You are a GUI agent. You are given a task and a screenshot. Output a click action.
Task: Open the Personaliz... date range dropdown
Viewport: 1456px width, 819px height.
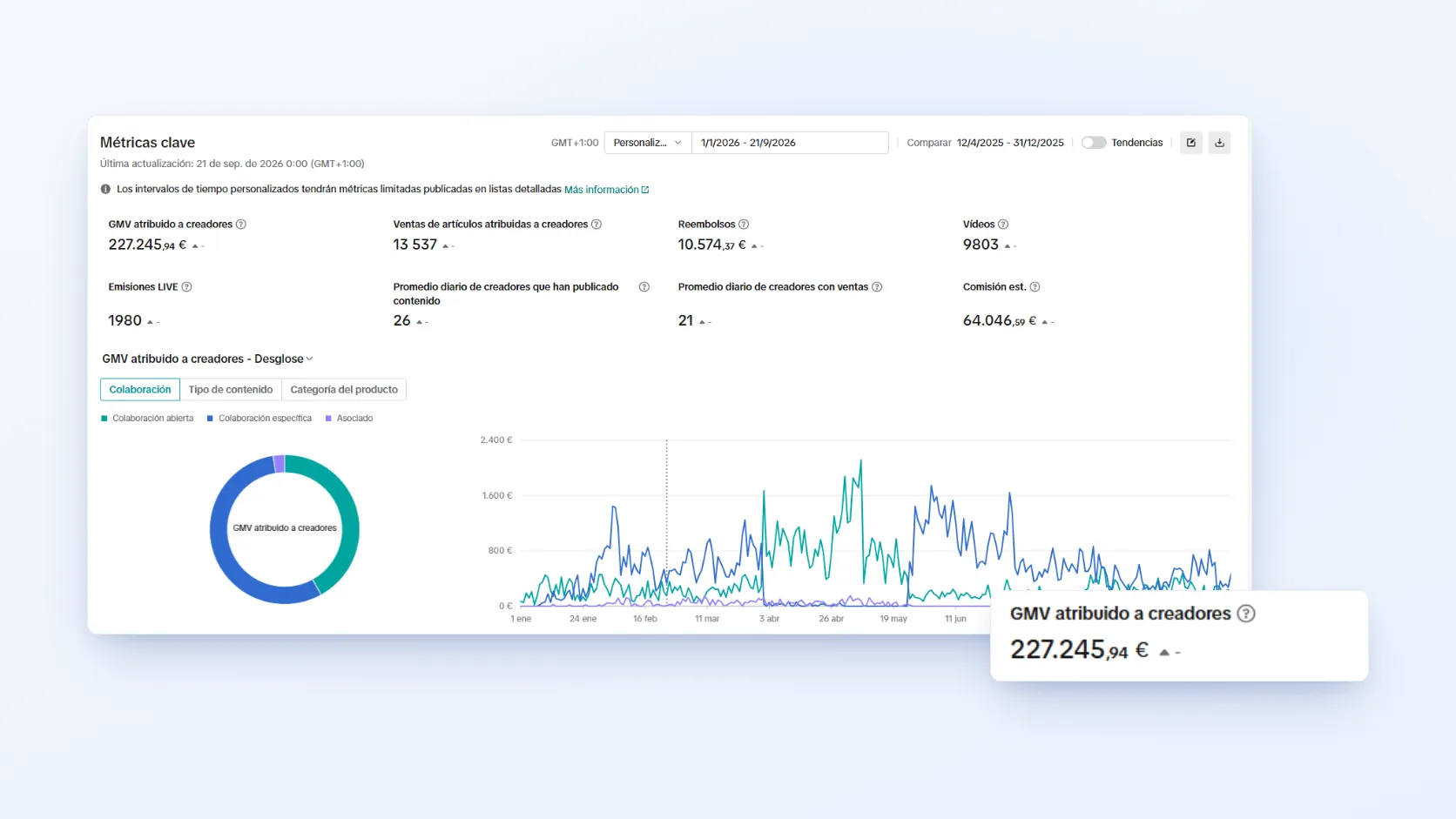pyautogui.click(x=648, y=143)
